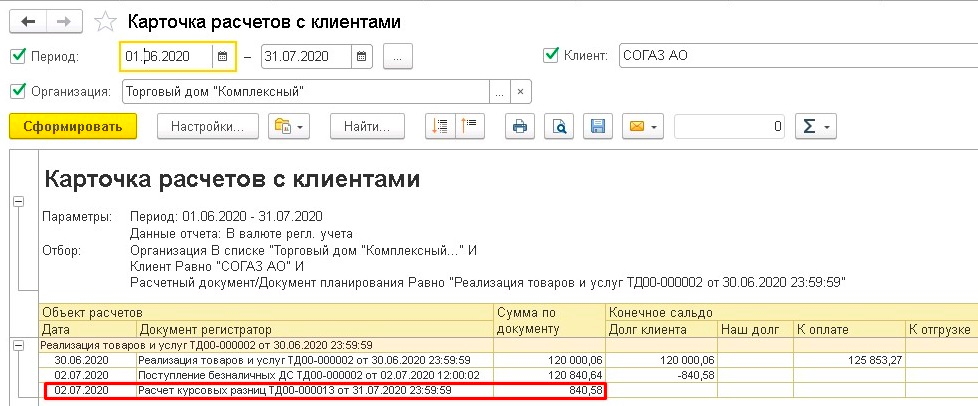Toggle the Период checkbox
978x406 pixels.
point(17,56)
